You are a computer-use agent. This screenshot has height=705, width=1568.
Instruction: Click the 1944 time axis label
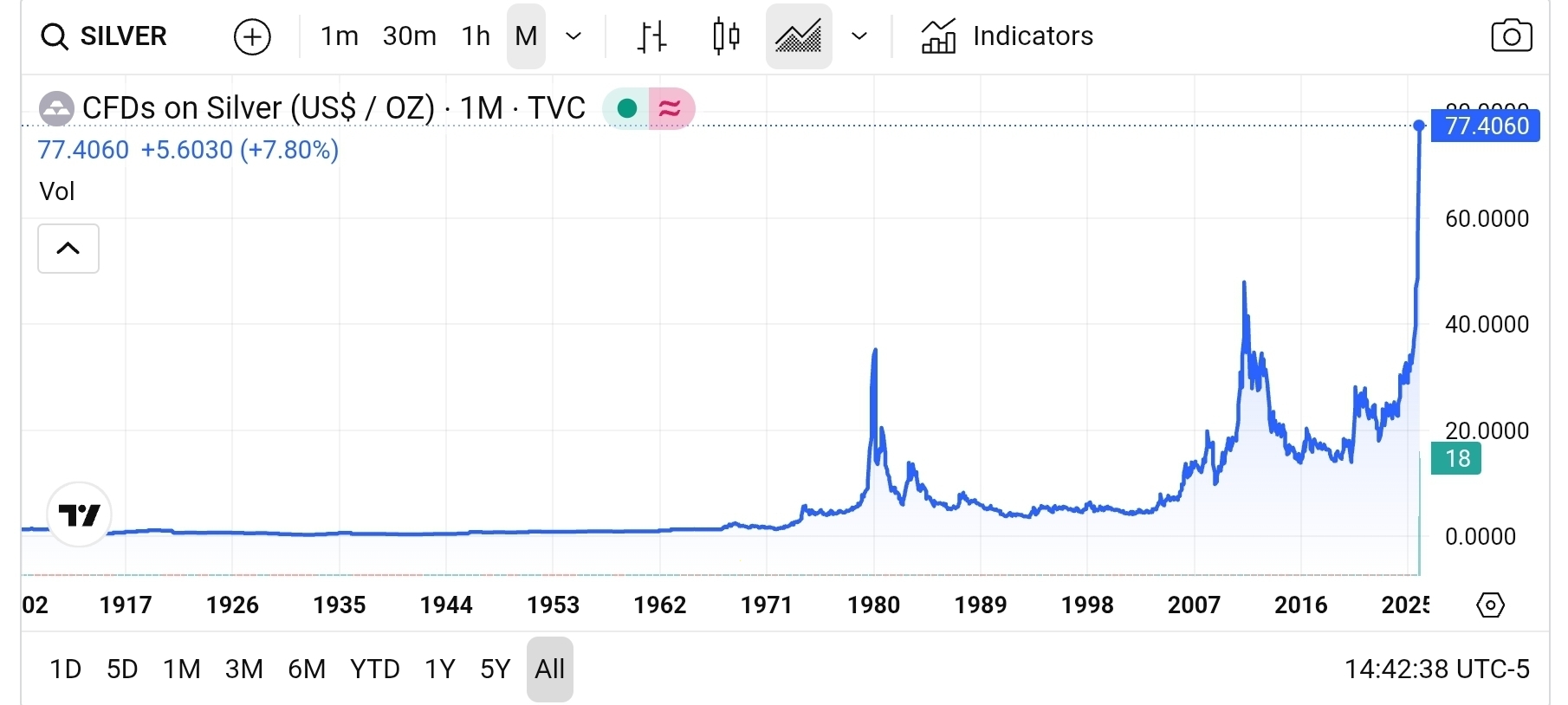[x=446, y=605]
